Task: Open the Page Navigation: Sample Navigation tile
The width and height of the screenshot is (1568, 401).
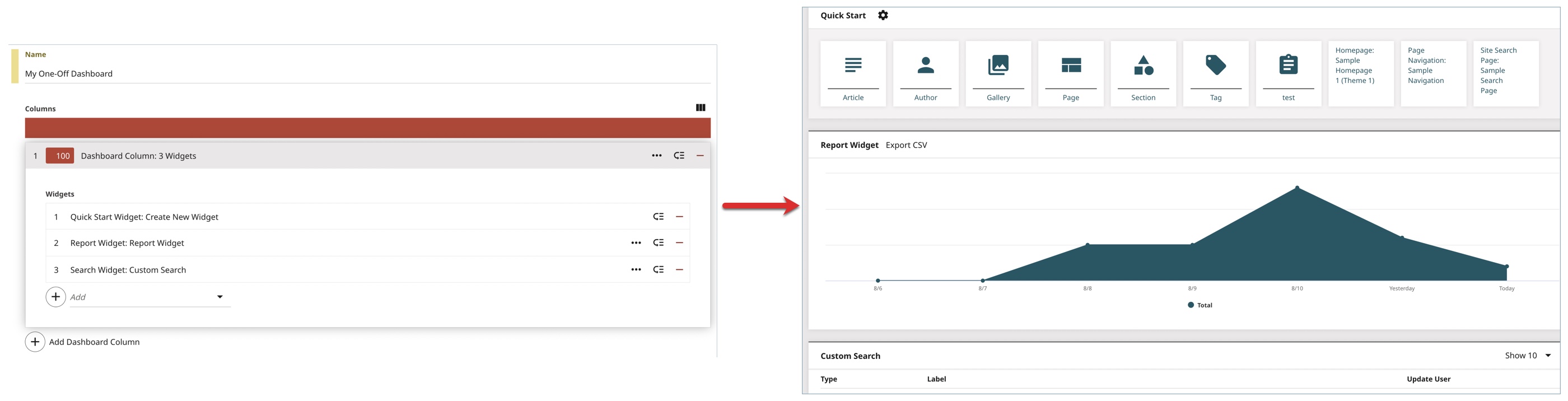Action: pos(1433,73)
